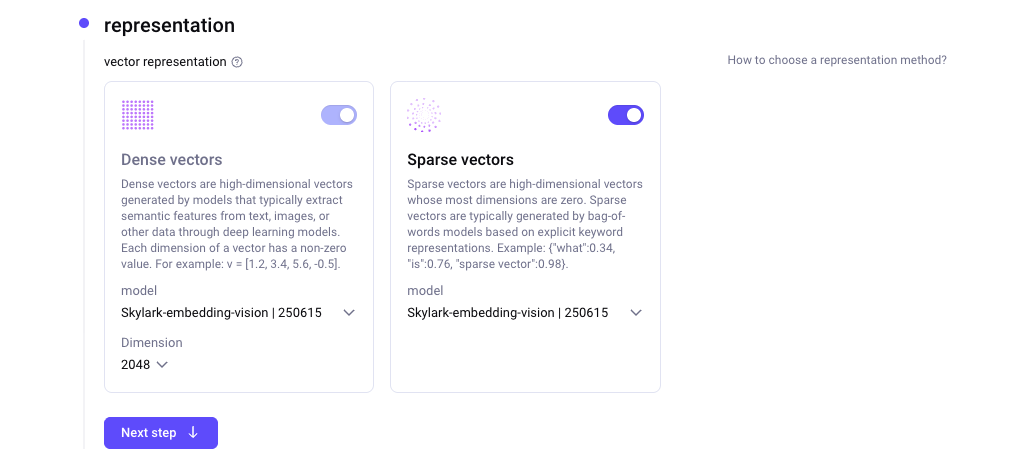Click the help icon beside vector representation
Viewport: 1027px width, 476px height.
(237, 62)
